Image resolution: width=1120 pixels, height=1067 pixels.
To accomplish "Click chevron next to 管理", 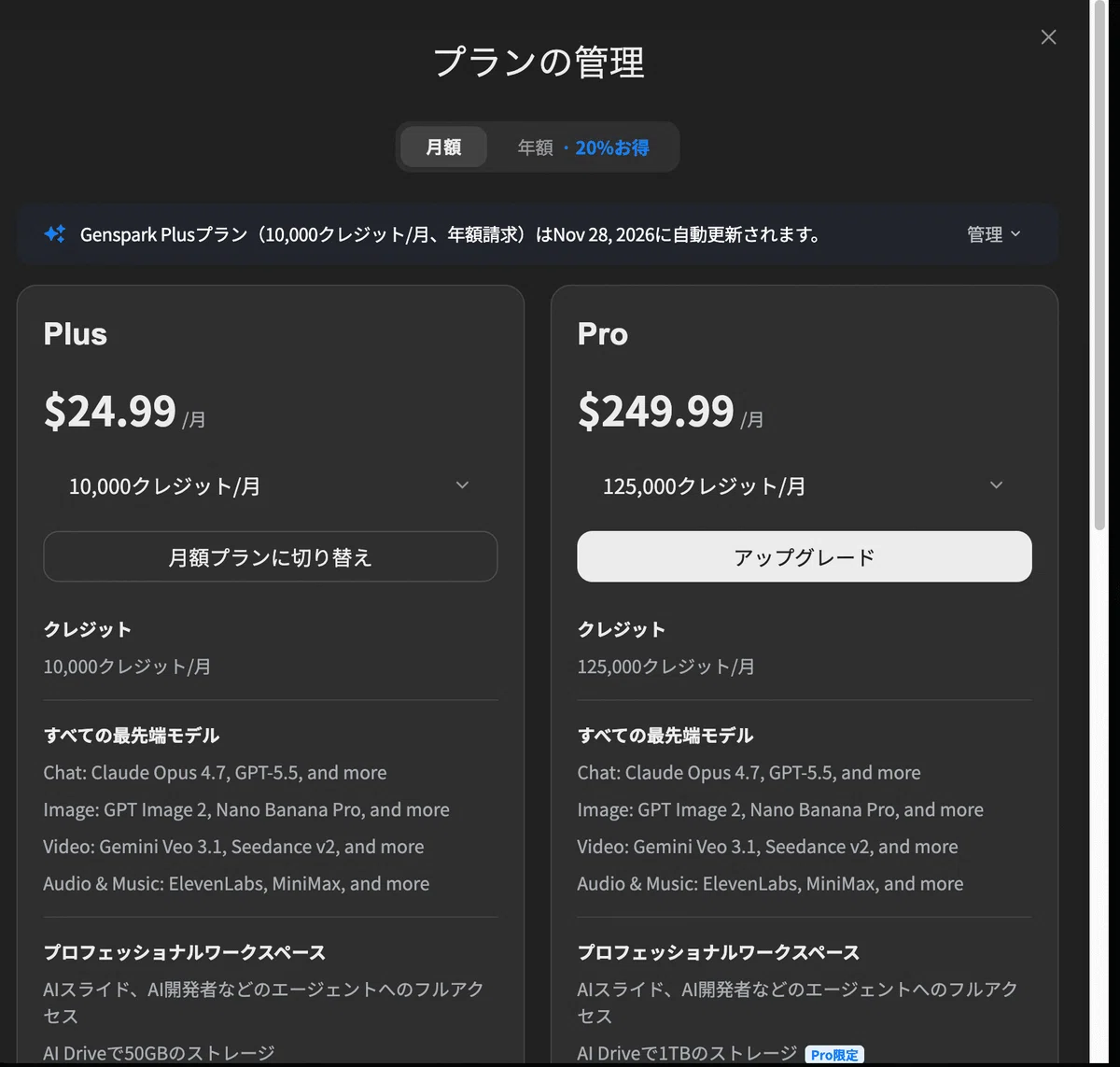I will (1016, 234).
